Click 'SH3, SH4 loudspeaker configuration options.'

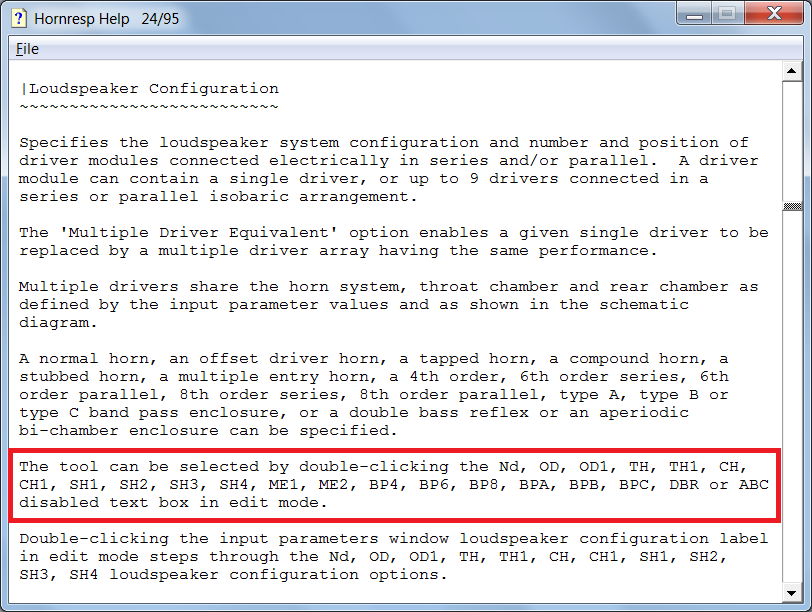coord(233,575)
